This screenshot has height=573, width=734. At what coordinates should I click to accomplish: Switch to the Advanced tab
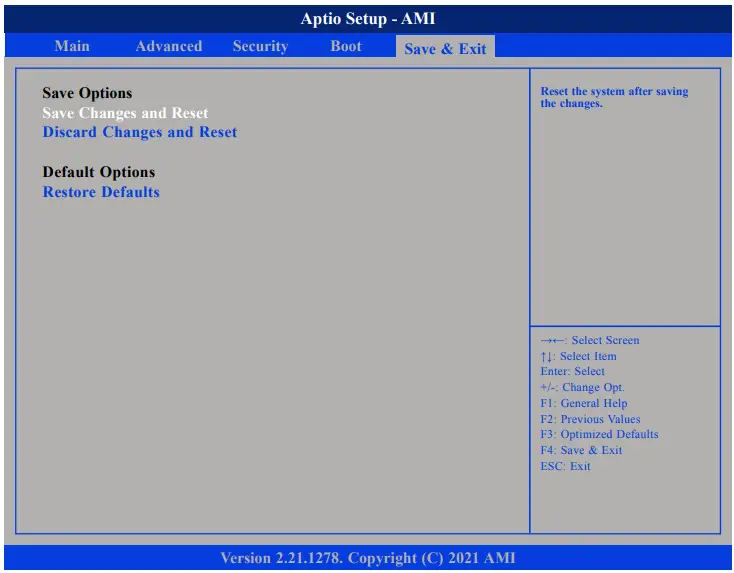(x=169, y=46)
